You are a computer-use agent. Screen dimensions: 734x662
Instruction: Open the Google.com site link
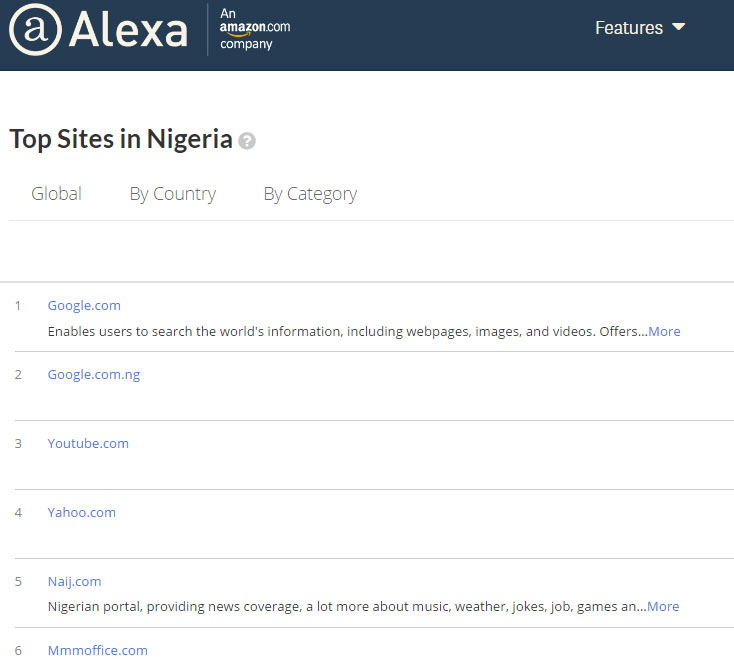(x=84, y=306)
